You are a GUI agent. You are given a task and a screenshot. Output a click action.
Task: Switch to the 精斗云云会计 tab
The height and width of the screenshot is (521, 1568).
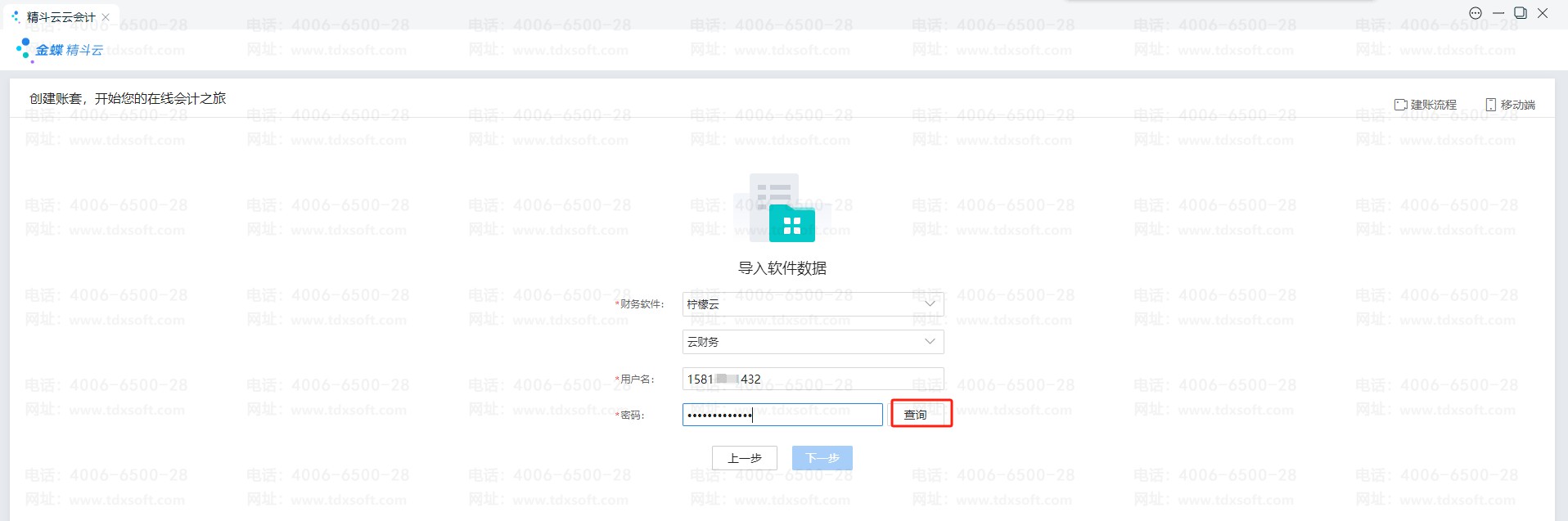click(x=60, y=17)
